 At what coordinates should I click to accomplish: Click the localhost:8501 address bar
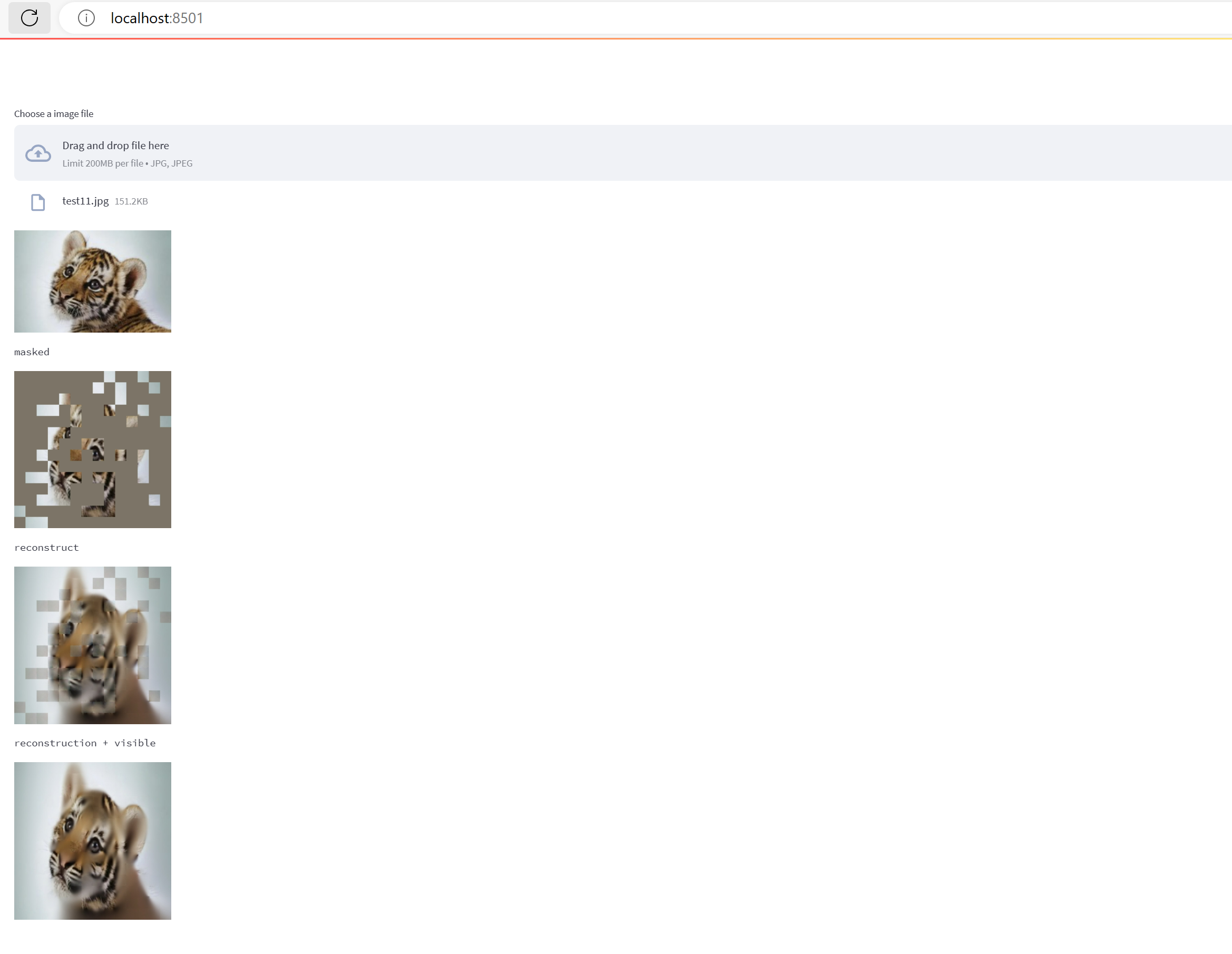click(395, 18)
